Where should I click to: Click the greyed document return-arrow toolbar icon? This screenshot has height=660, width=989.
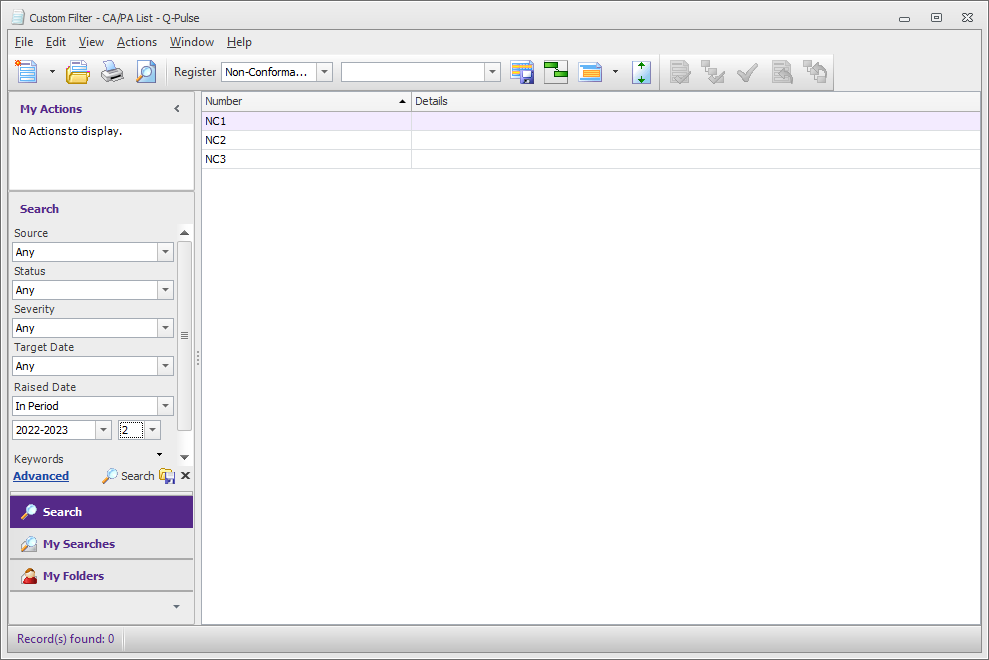(x=781, y=72)
